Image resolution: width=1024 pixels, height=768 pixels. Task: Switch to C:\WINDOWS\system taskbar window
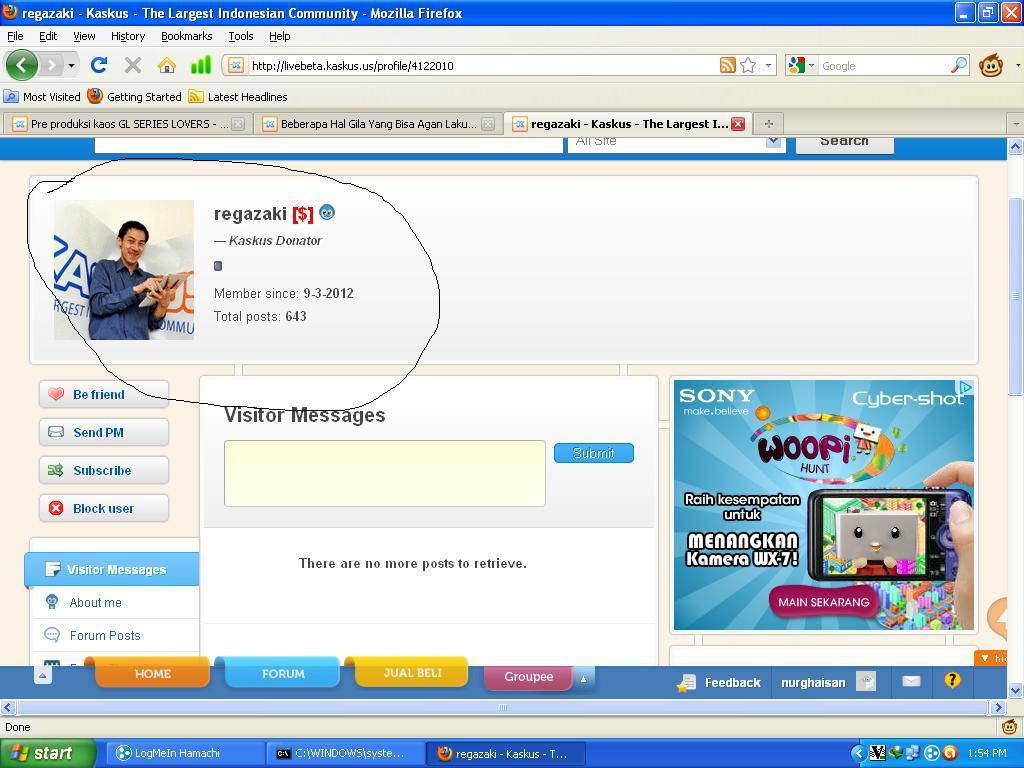coord(345,754)
